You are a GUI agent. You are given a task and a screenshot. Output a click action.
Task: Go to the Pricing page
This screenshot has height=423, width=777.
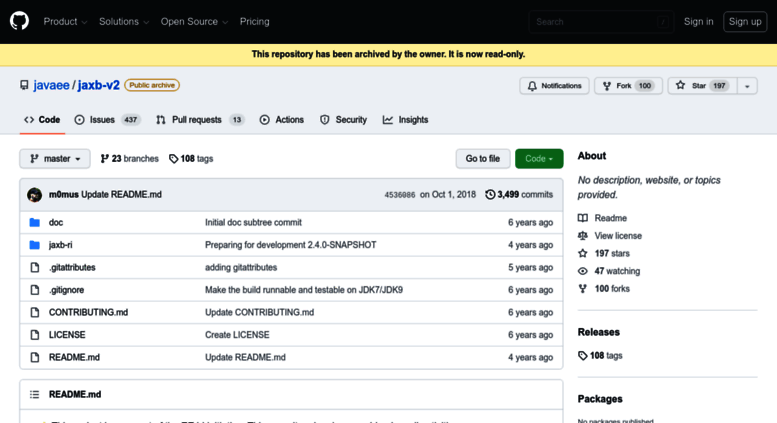[x=255, y=21]
